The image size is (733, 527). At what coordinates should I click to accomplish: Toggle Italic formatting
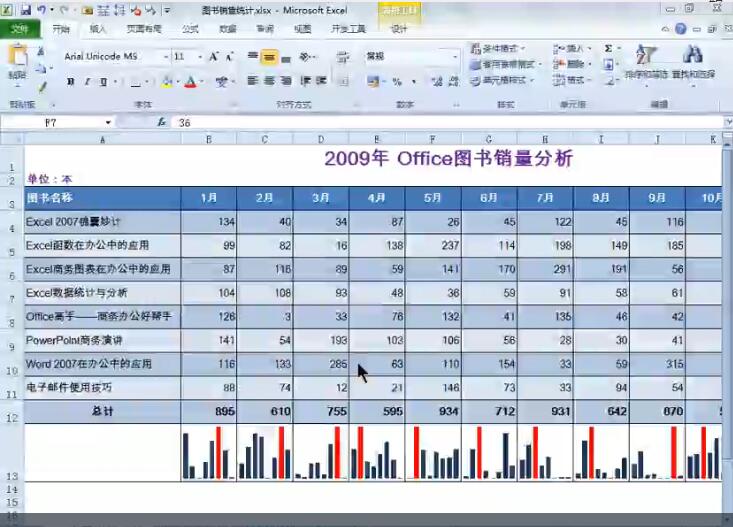click(87, 82)
